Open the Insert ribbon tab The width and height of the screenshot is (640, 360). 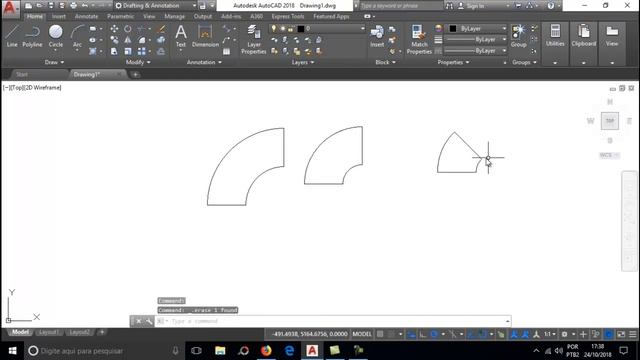tap(59, 16)
